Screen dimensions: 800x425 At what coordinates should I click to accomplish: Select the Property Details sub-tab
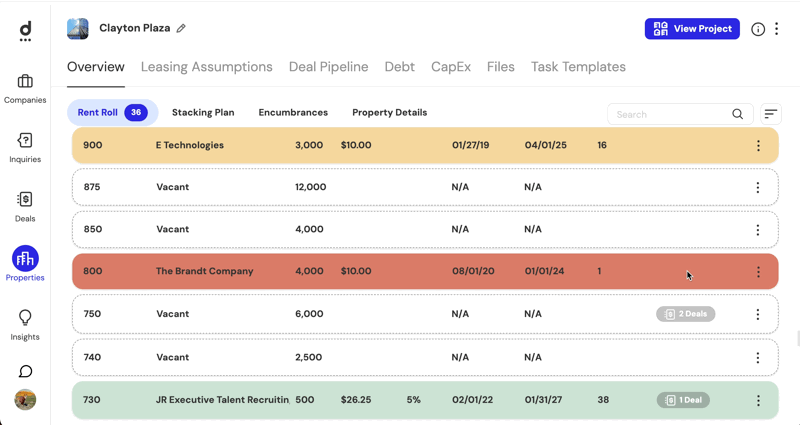pyautogui.click(x=389, y=112)
